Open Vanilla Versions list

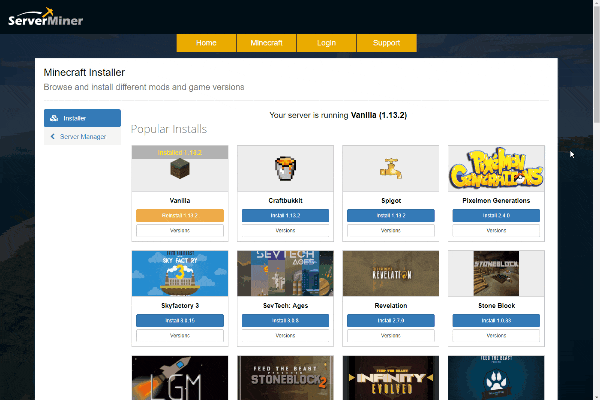pos(180,230)
